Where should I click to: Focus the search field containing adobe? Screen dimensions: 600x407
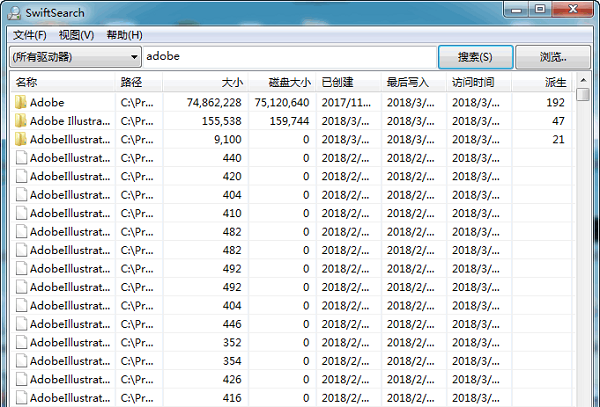290,57
